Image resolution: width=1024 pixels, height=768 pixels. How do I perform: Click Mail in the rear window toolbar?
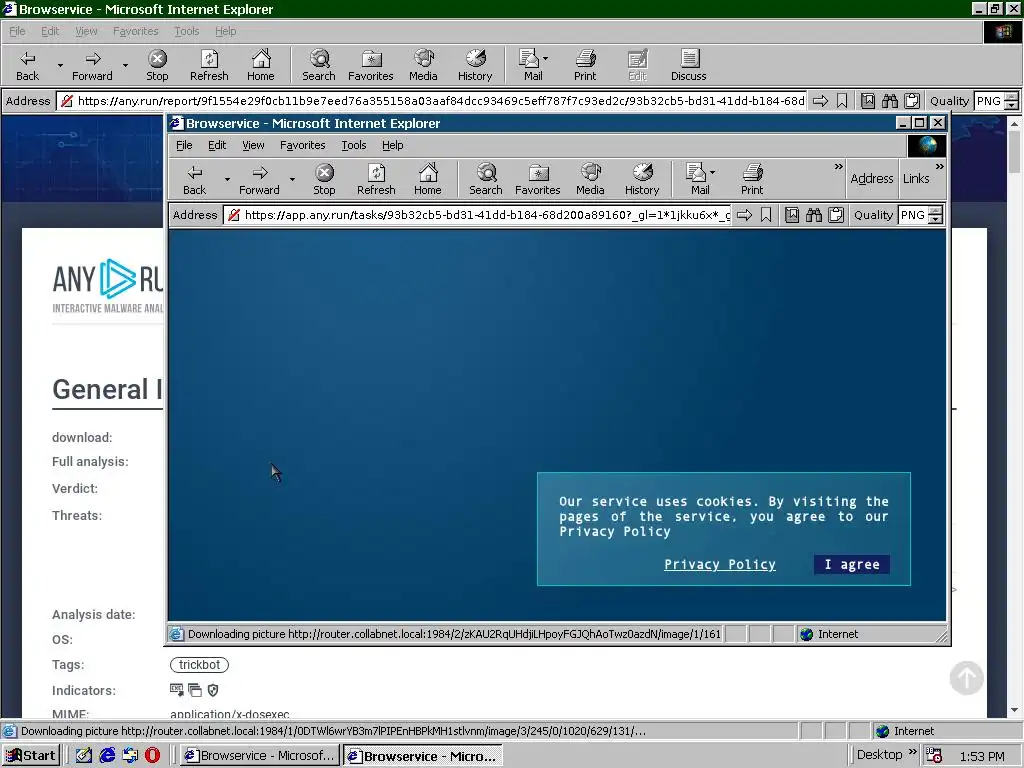click(532, 66)
